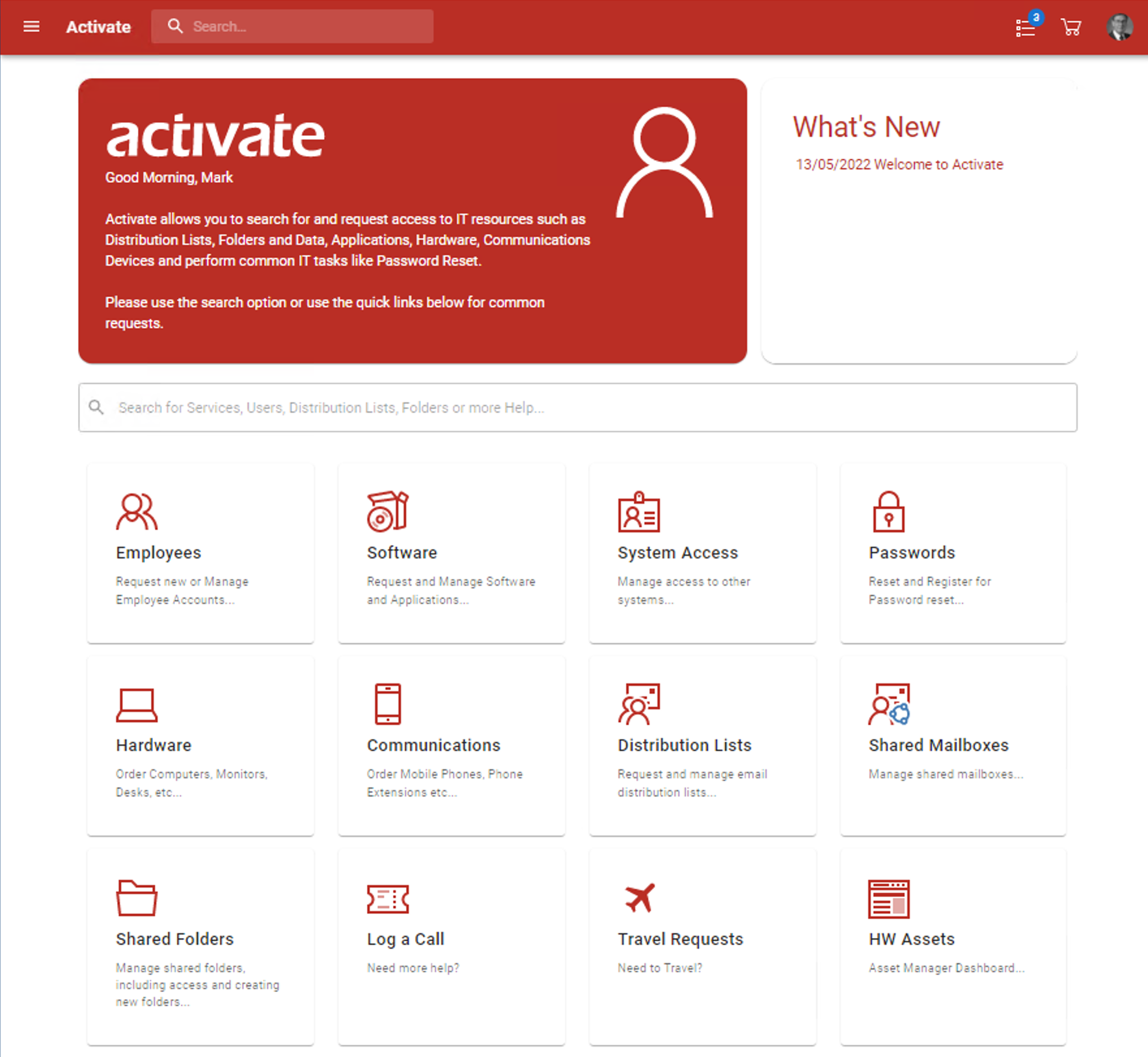Click the Employees people icon
This screenshot has height=1057, width=1148.
click(x=137, y=512)
